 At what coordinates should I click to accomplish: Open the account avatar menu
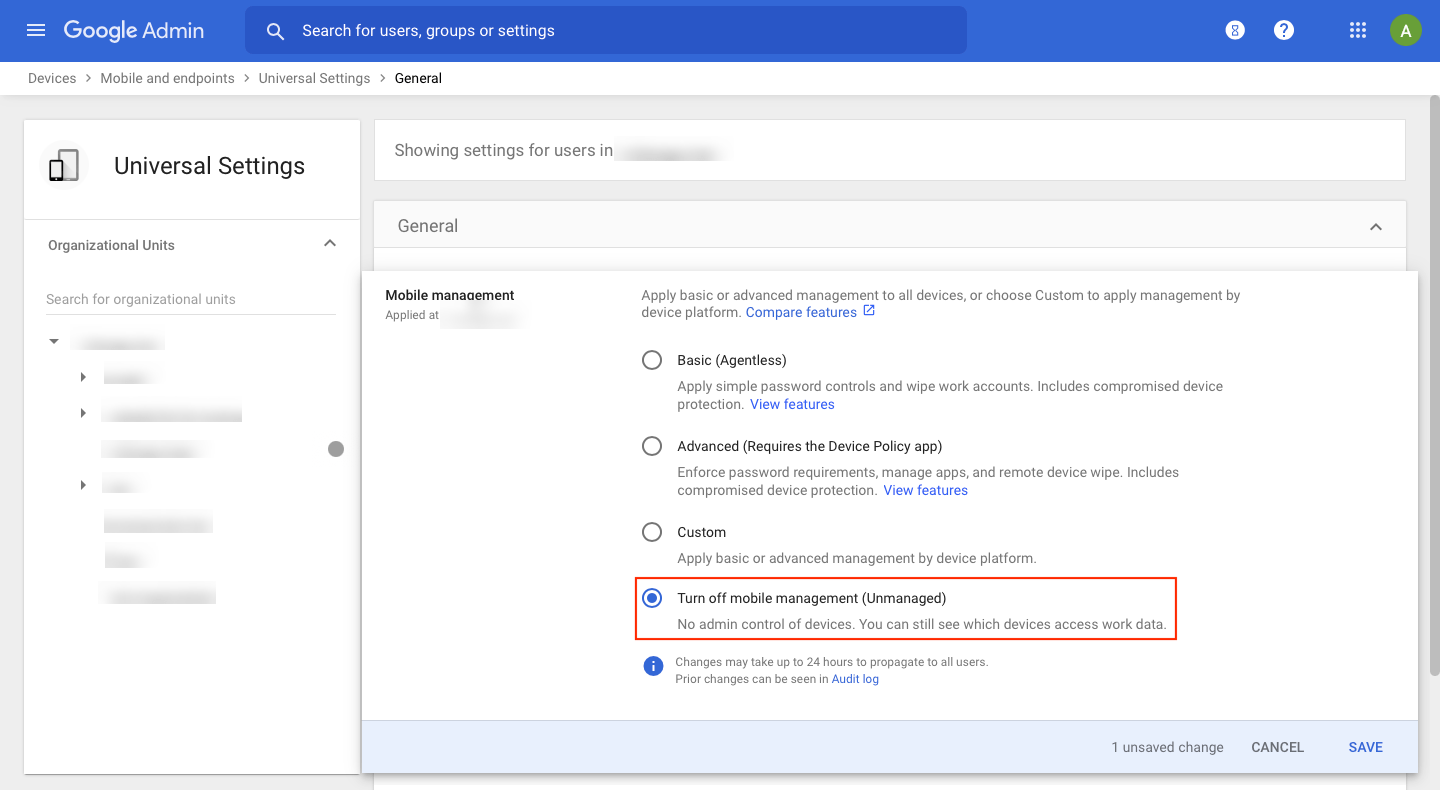(1405, 30)
